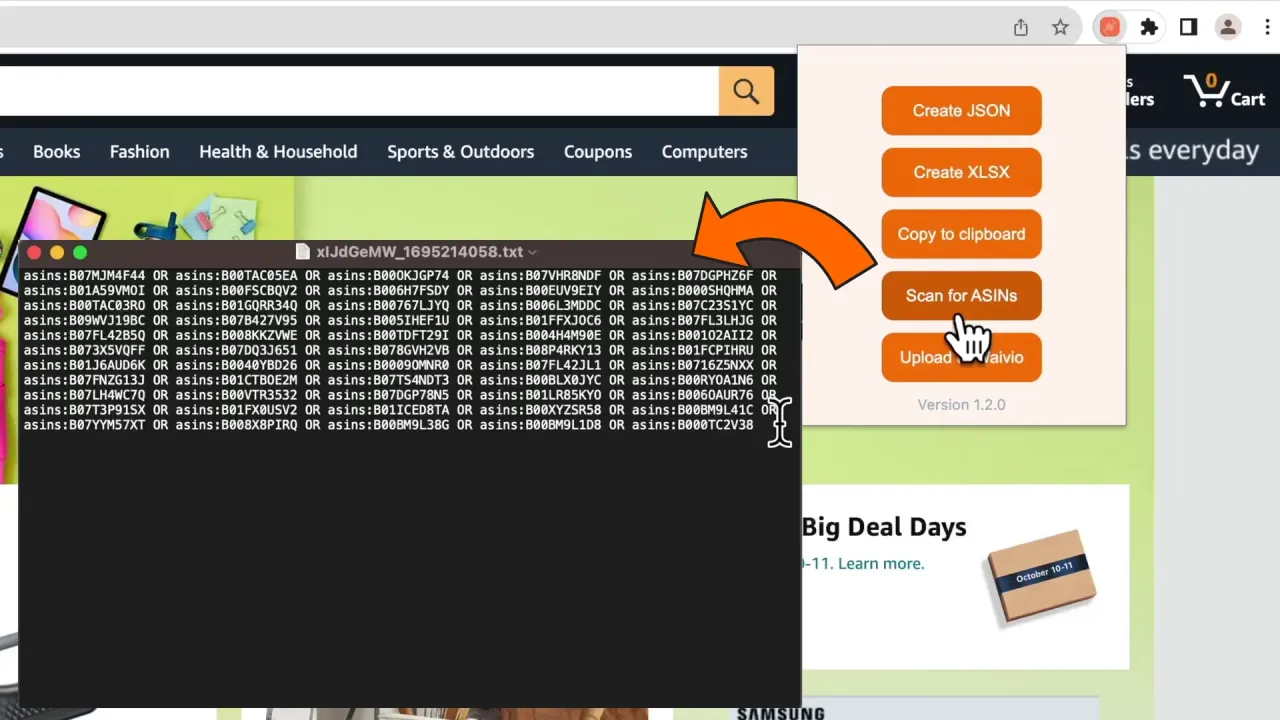Click the asins:B078GVH2VB text

[388, 351]
